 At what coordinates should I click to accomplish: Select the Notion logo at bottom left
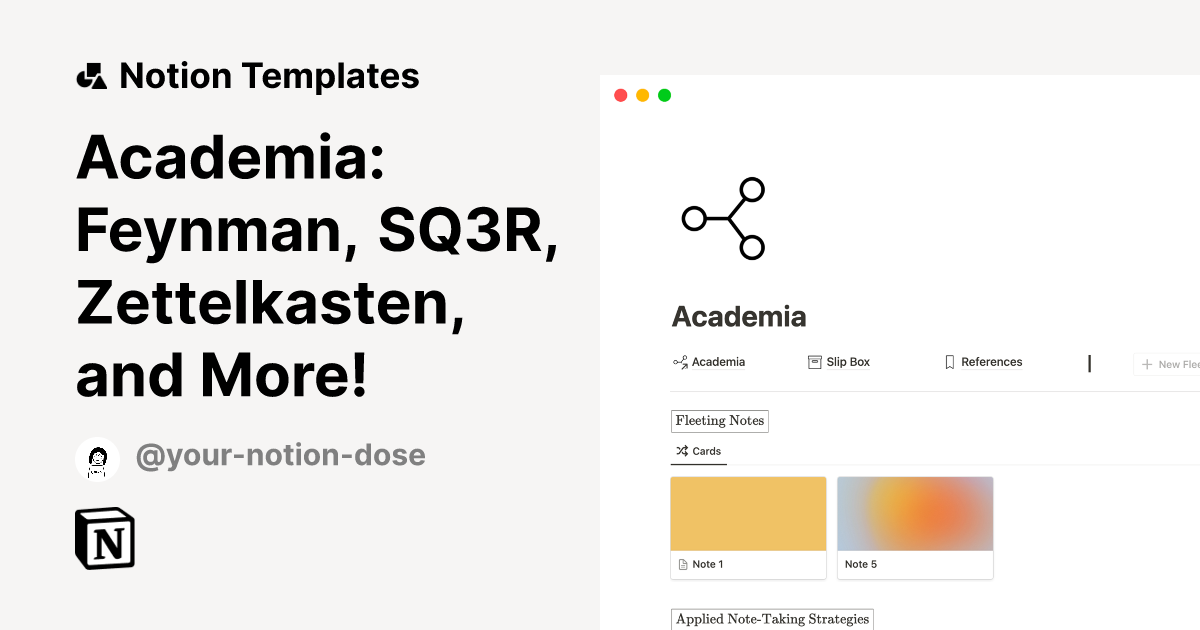coord(104,538)
